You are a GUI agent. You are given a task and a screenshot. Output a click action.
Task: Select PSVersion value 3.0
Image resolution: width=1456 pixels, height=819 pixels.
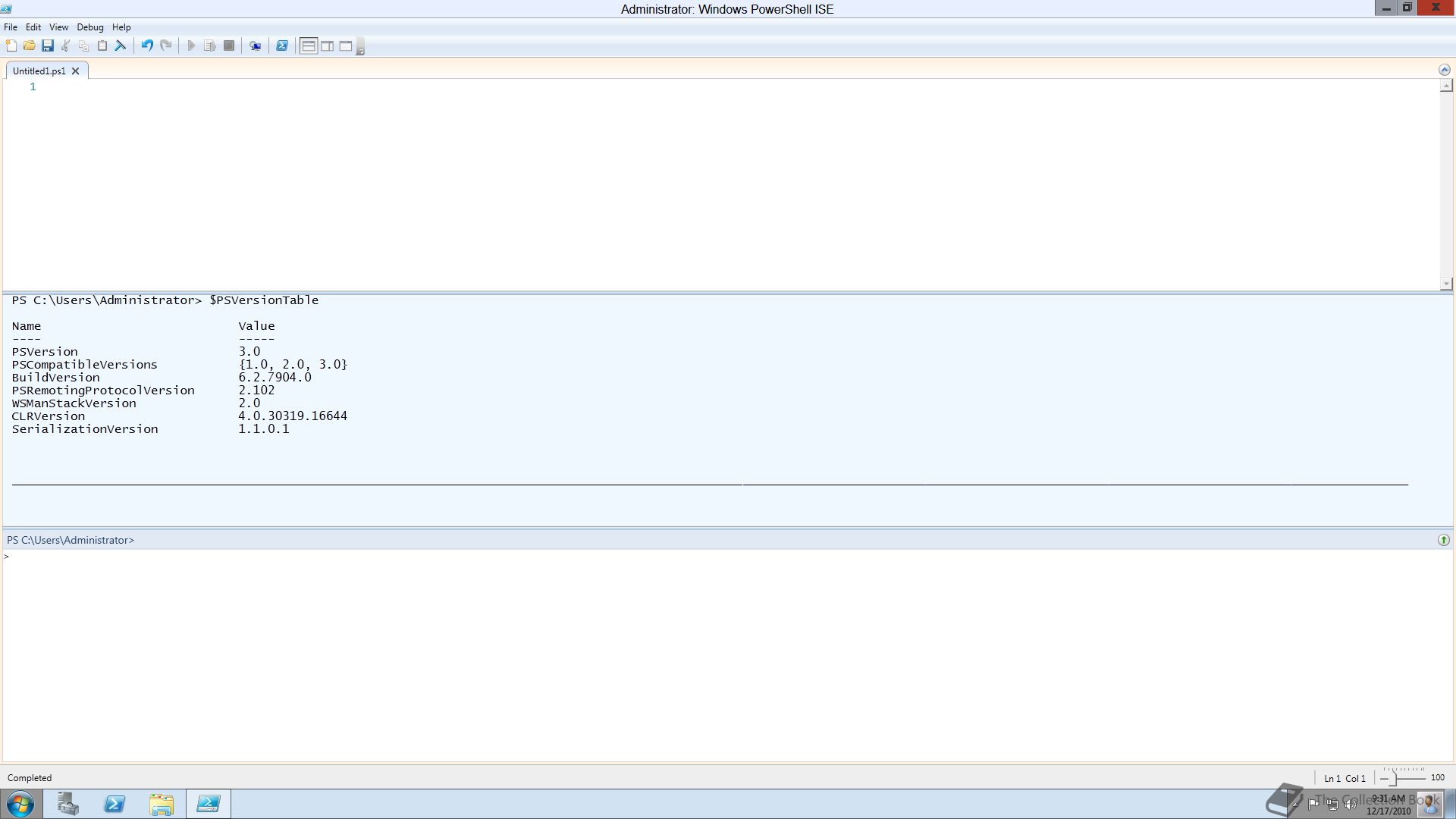[249, 352]
